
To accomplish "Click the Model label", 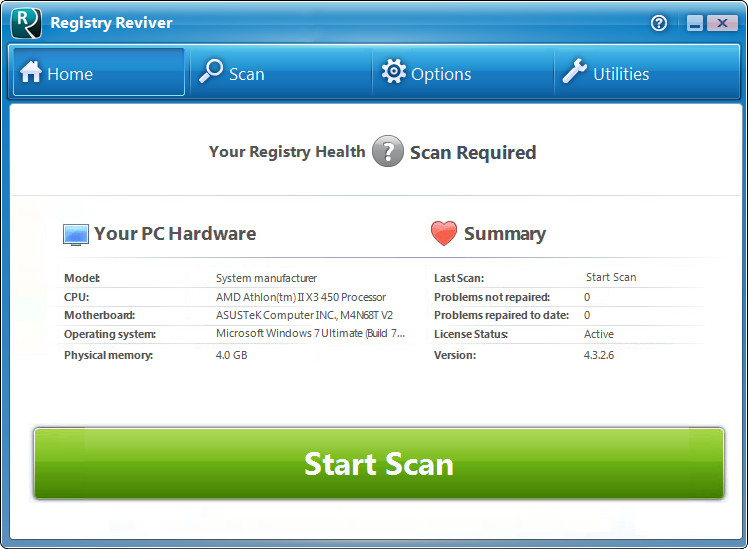I will (82, 278).
